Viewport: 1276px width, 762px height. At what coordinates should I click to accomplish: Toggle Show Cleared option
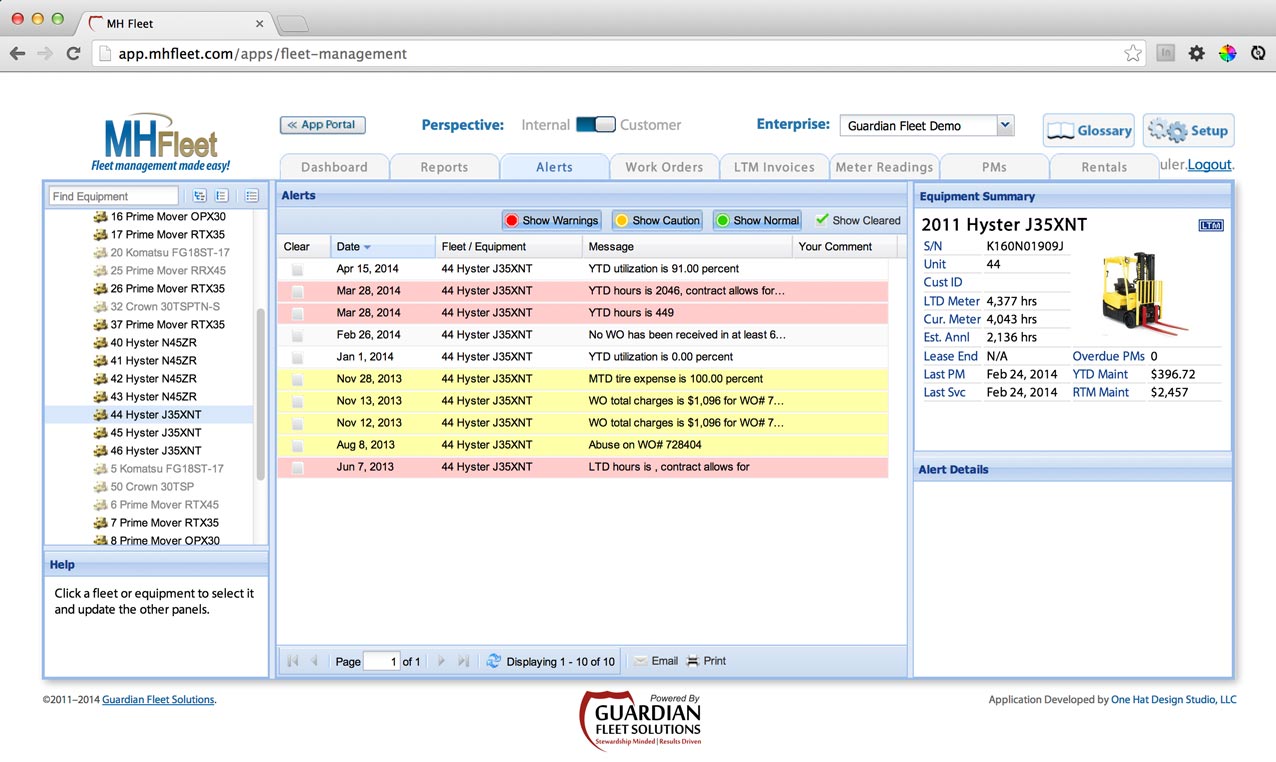858,220
